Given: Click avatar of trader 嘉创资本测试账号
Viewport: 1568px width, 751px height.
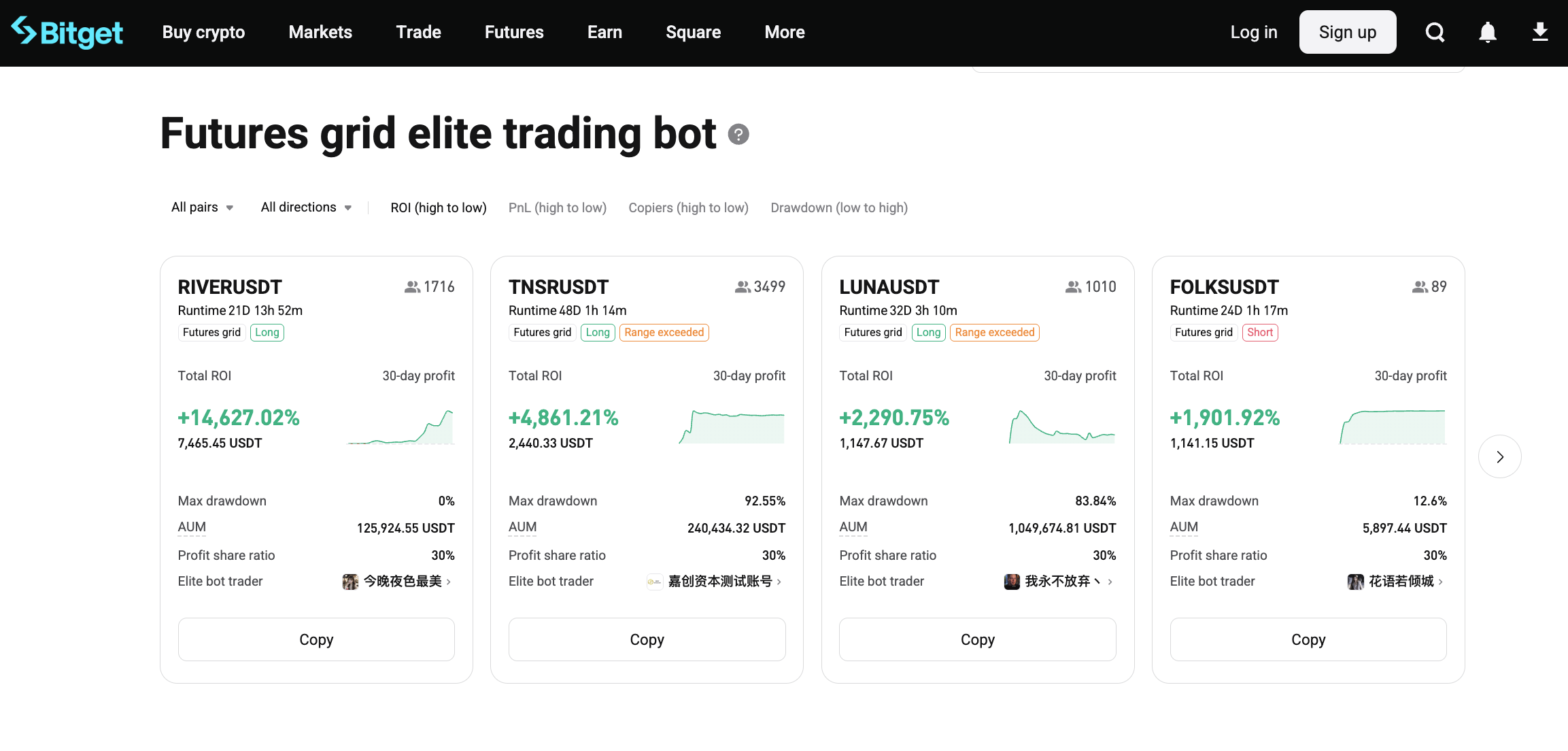Looking at the screenshot, I should (x=654, y=582).
